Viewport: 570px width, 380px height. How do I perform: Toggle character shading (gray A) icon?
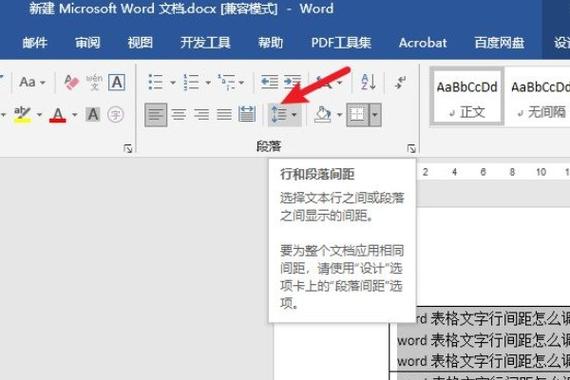point(93,115)
